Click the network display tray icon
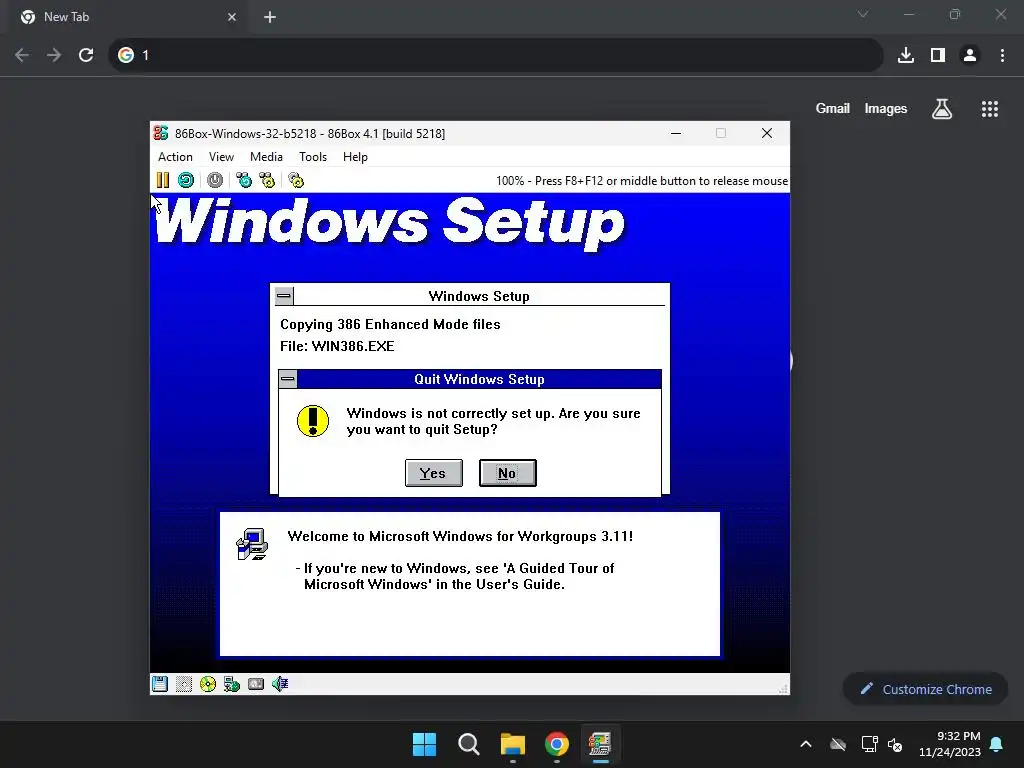Screen dimensions: 1024x768 [869, 744]
